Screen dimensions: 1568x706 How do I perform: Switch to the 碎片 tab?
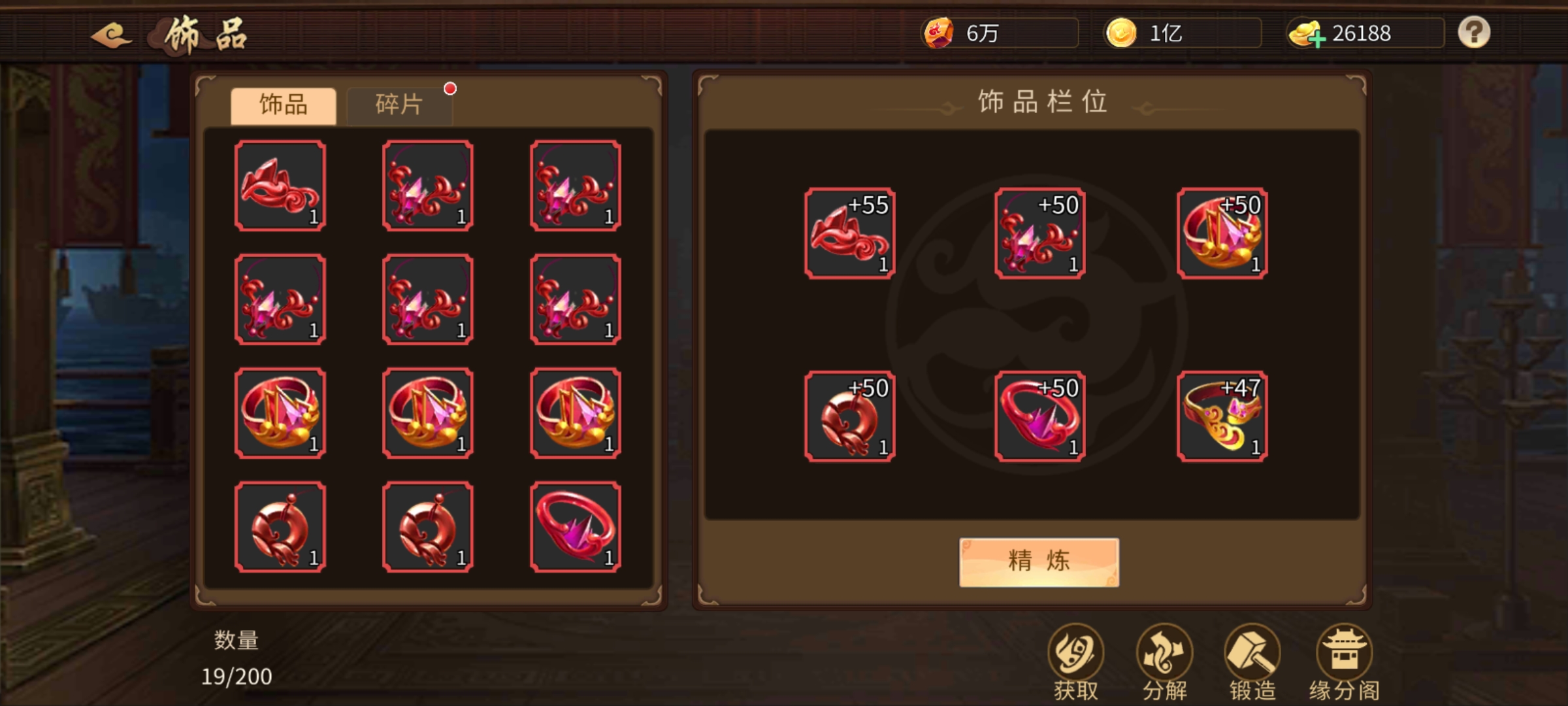[399, 105]
